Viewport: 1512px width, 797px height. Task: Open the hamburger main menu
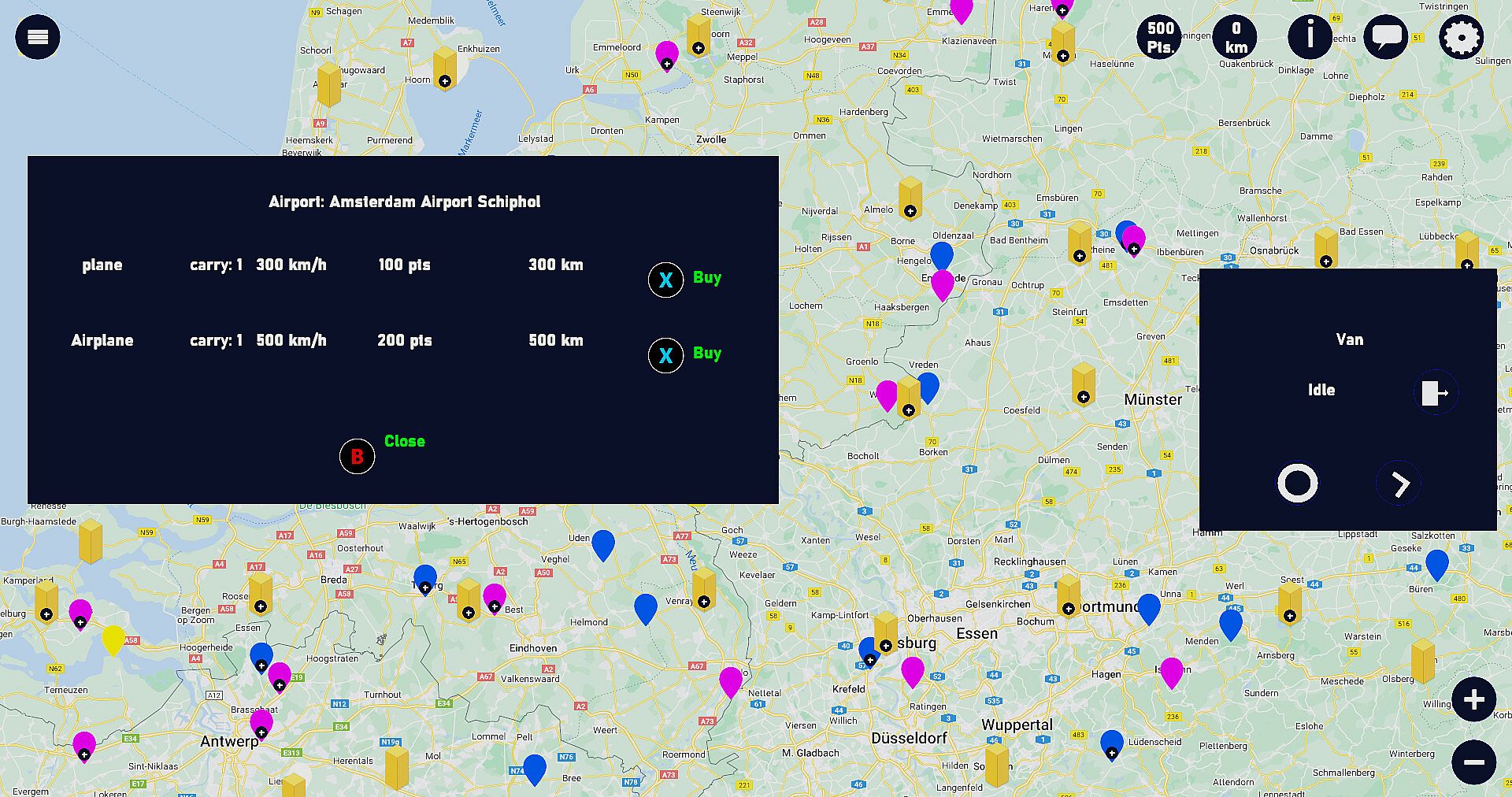point(38,37)
